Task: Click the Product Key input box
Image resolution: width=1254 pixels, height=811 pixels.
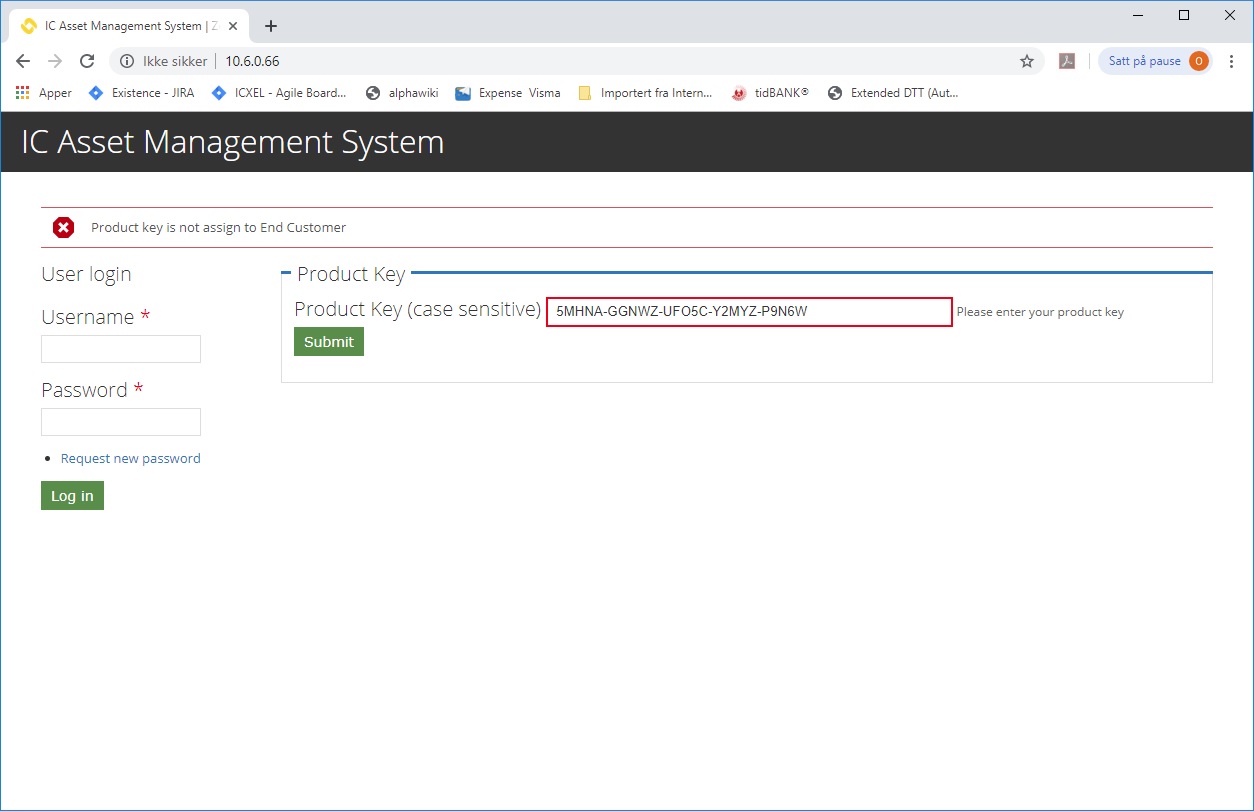Action: (748, 312)
